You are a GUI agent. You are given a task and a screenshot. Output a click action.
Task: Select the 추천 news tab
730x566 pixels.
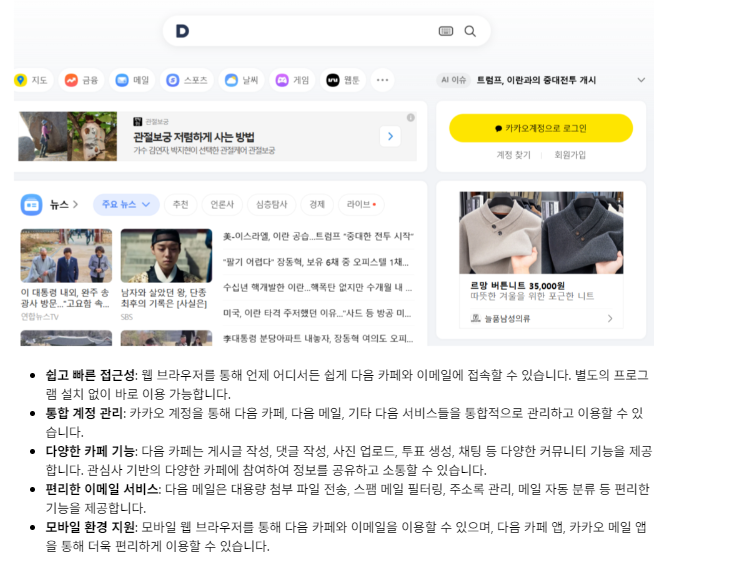181,204
